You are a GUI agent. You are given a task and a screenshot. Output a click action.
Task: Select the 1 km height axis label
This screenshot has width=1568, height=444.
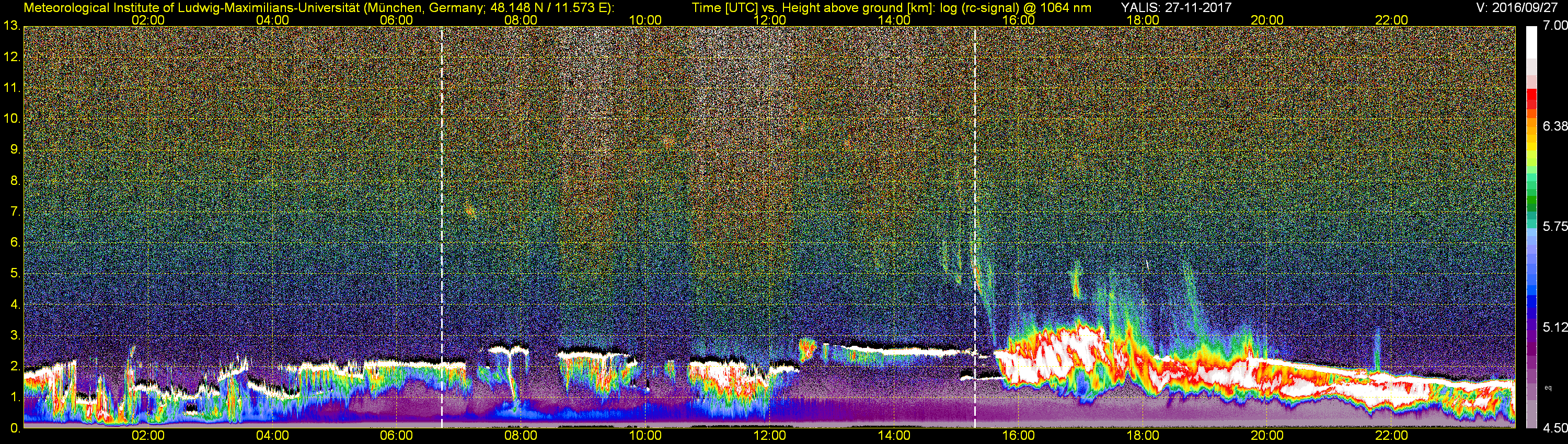coord(15,397)
